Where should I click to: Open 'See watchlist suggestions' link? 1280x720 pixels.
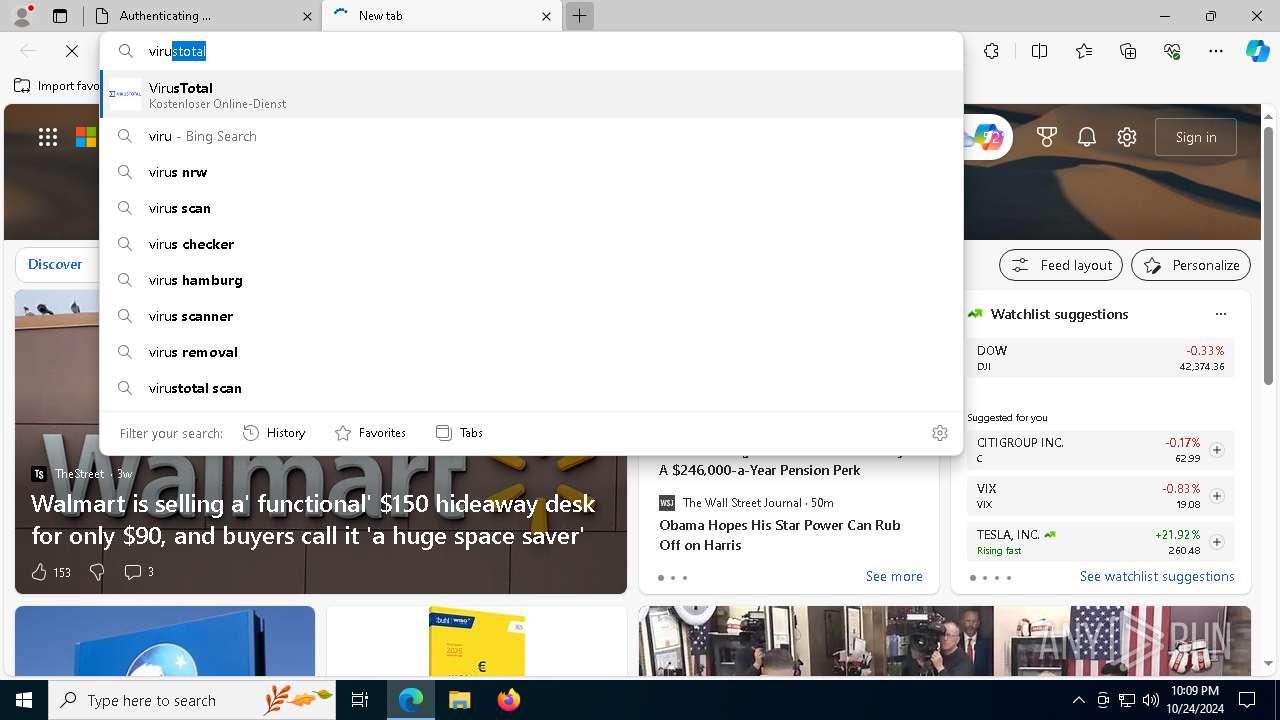pos(1157,576)
